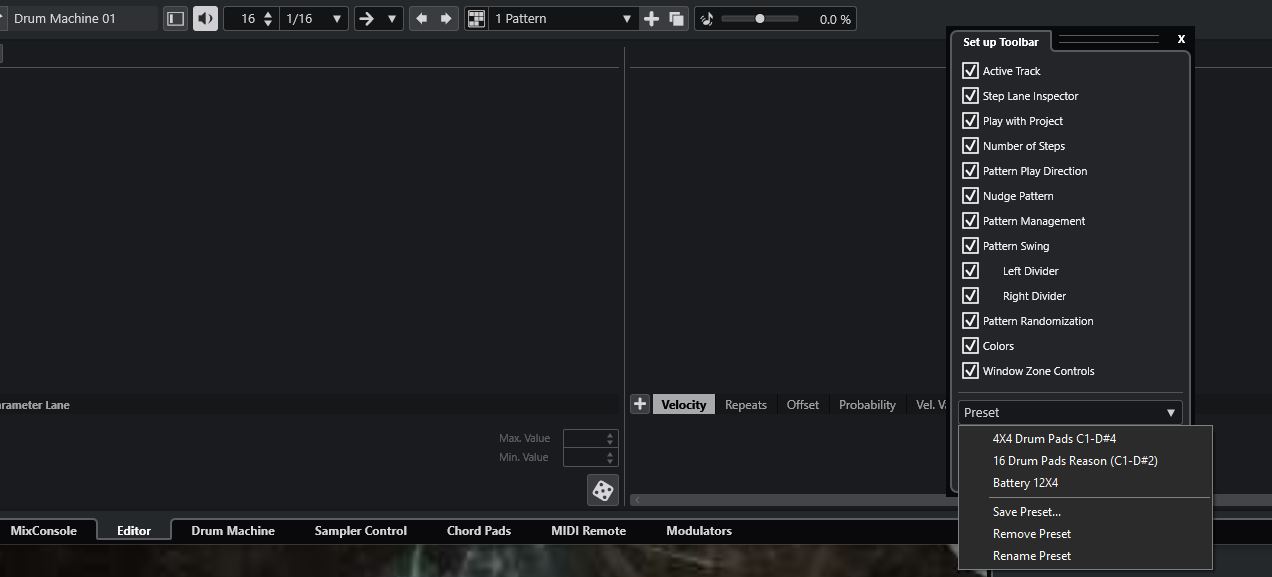1272x577 pixels.
Task: Toggle the Colors checkbox
Action: (x=970, y=346)
